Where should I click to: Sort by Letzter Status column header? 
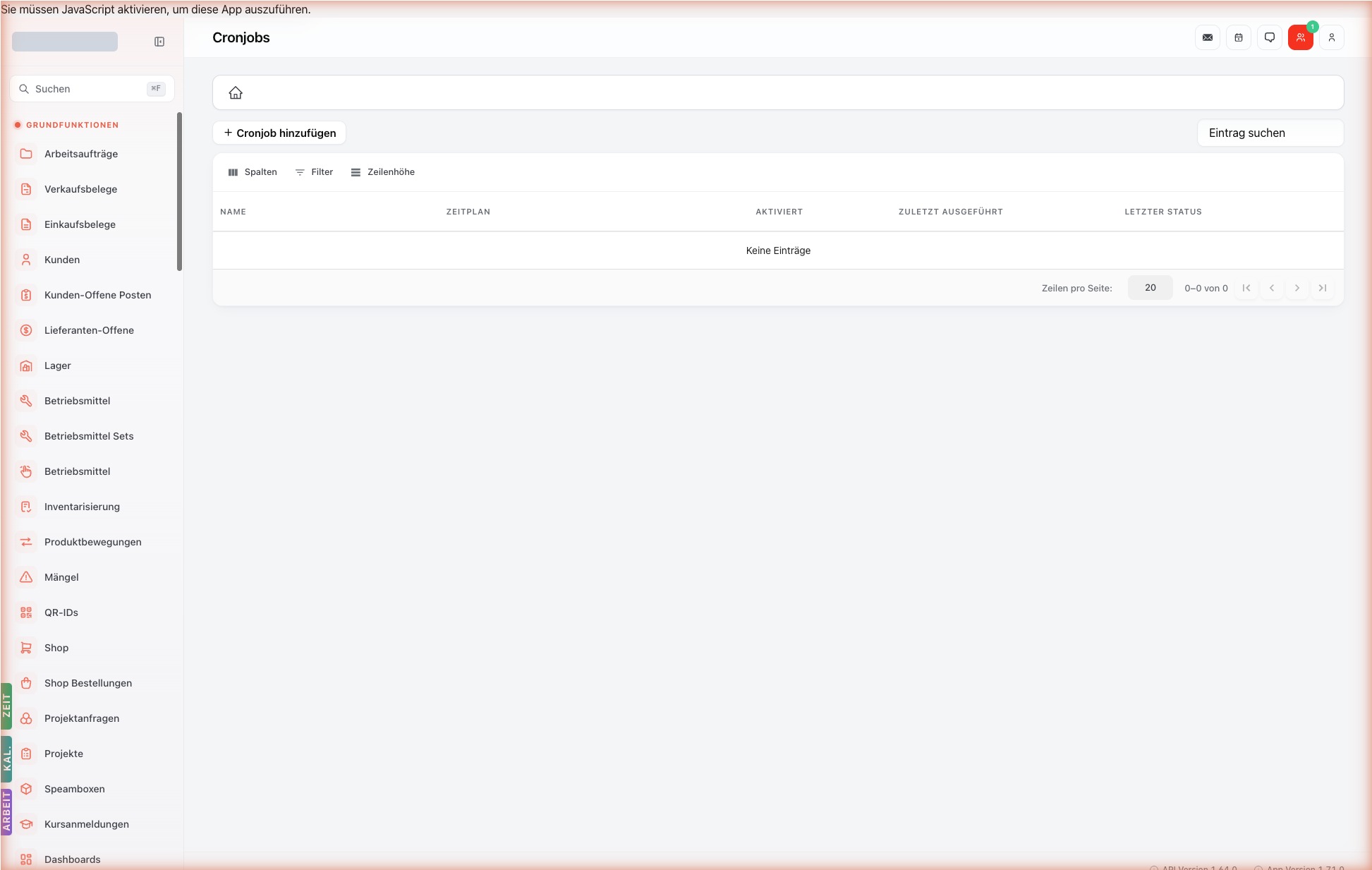1162,212
